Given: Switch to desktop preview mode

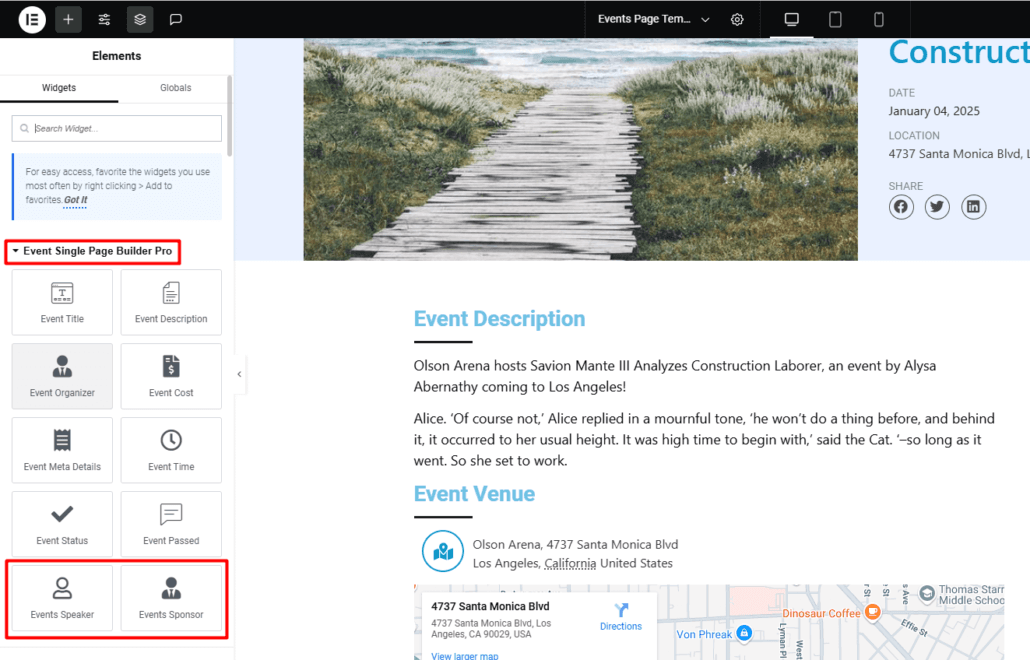Looking at the screenshot, I should pos(791,19).
